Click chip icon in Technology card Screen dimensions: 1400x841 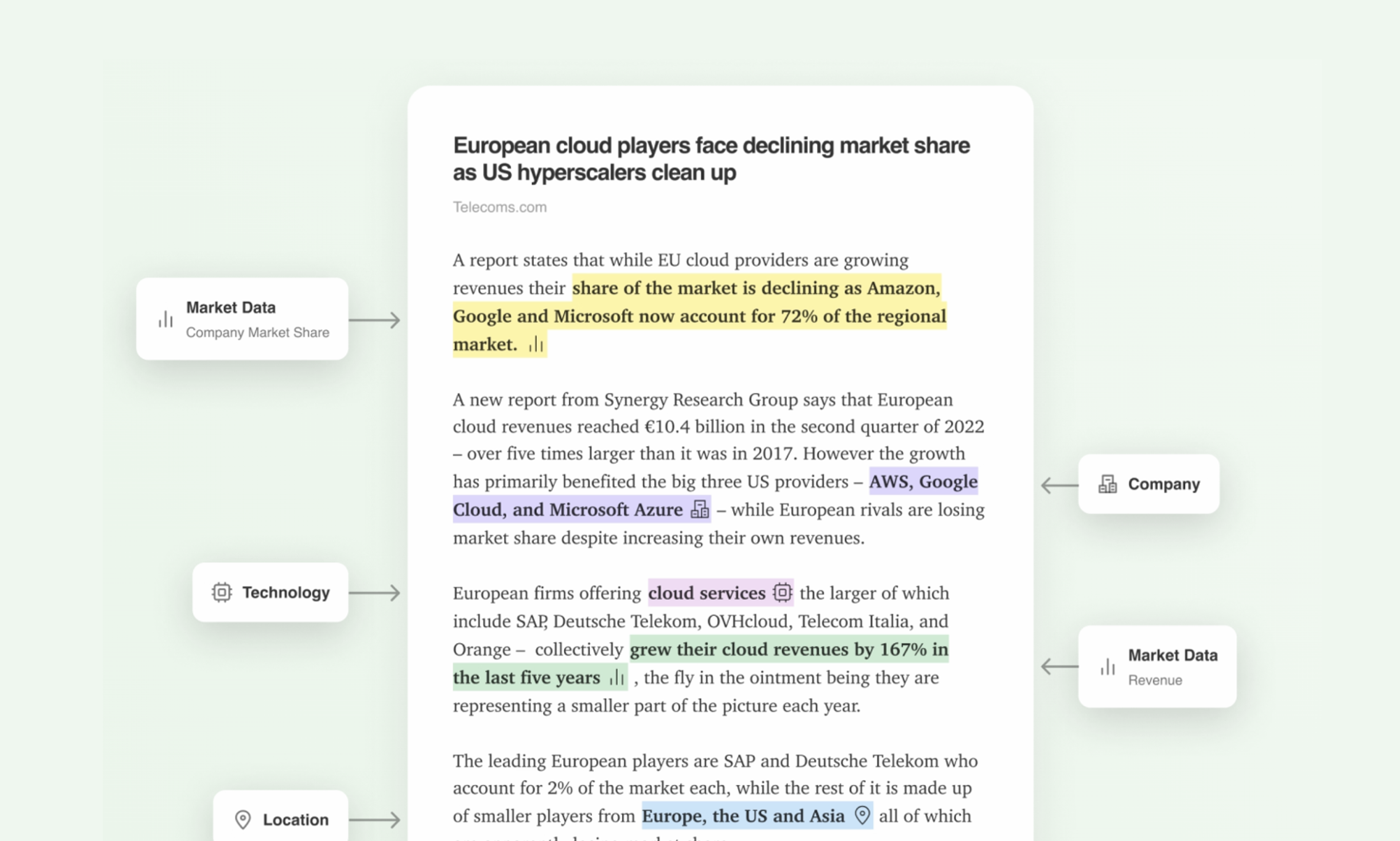coord(221,592)
